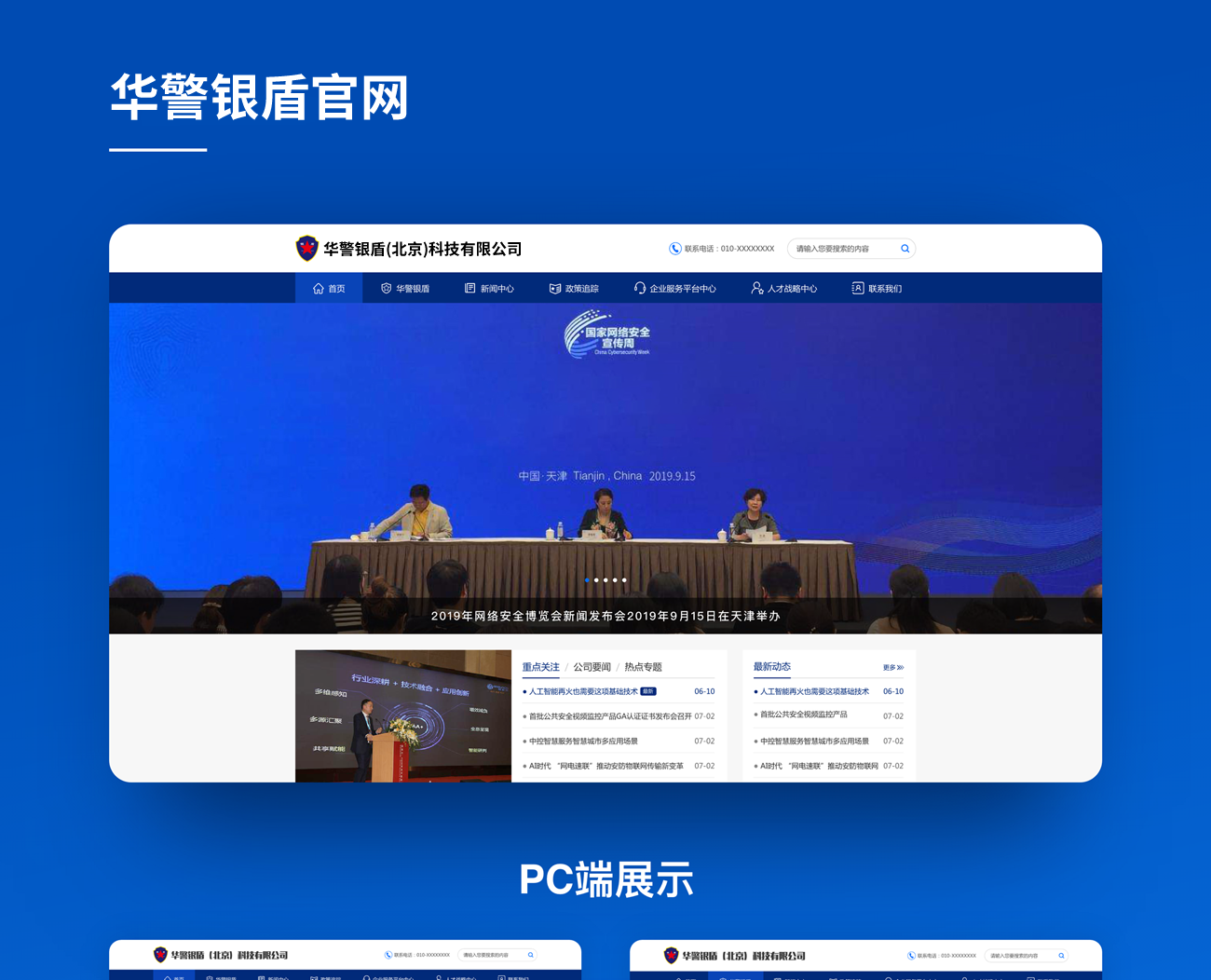Viewport: 1211px width, 980px height.
Task: Click the 联系我们 contact card icon
Action: point(858,289)
